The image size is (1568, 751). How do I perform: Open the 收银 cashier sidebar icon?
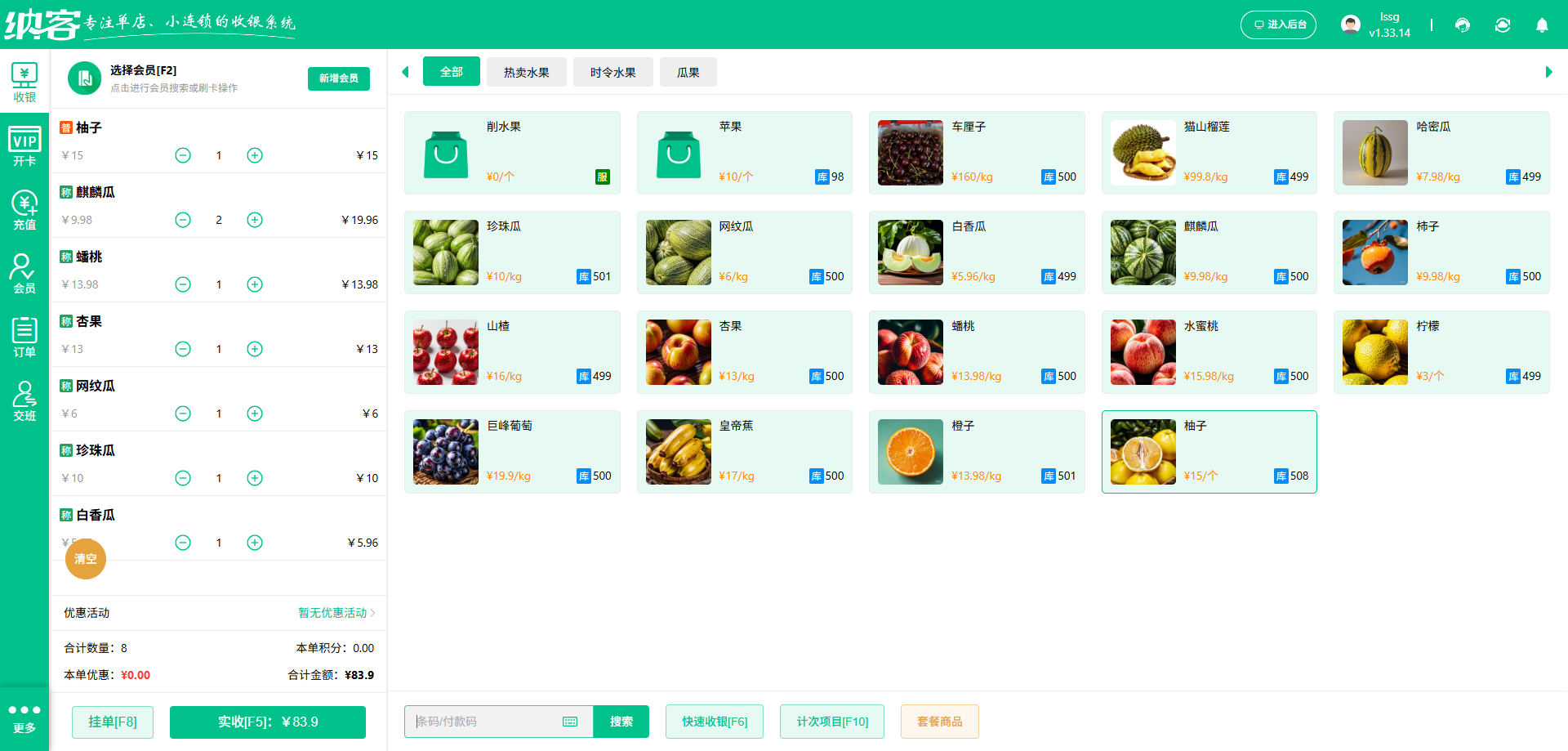point(24,83)
